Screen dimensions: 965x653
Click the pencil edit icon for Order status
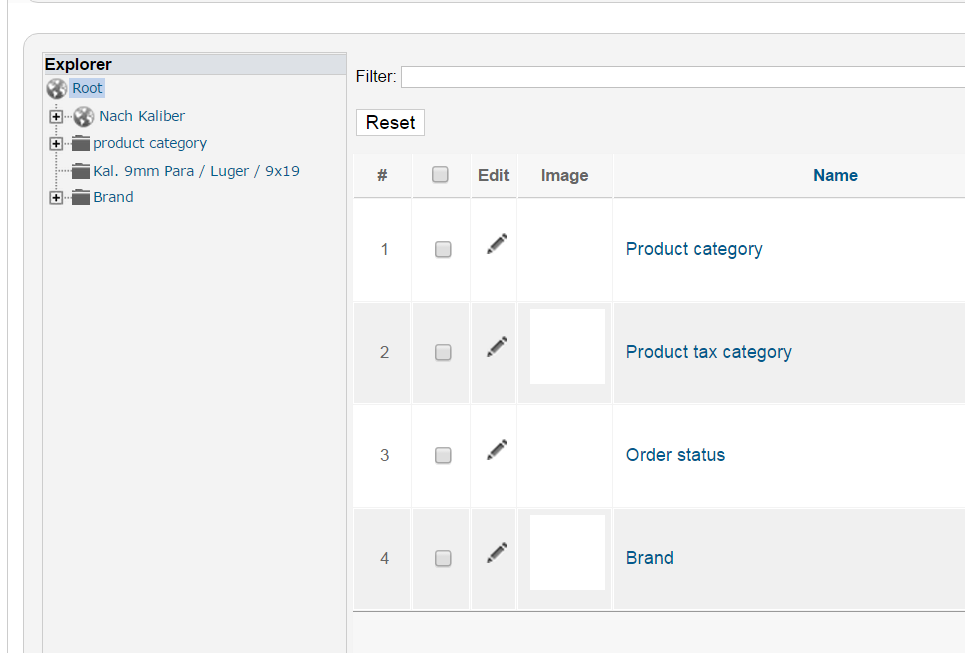point(497,450)
